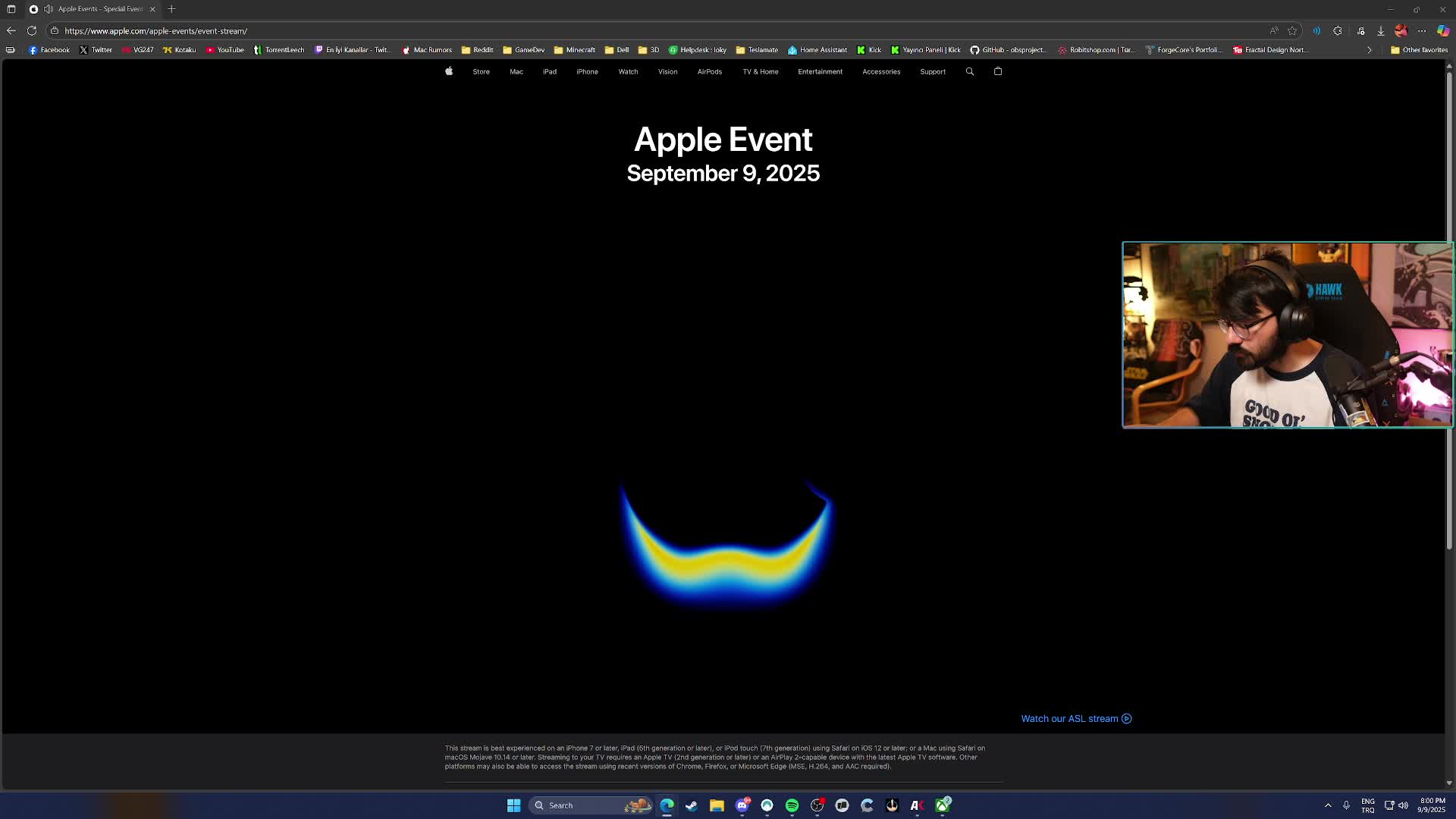Open YouTube bookmark
The width and height of the screenshot is (1456, 819).
click(x=224, y=50)
